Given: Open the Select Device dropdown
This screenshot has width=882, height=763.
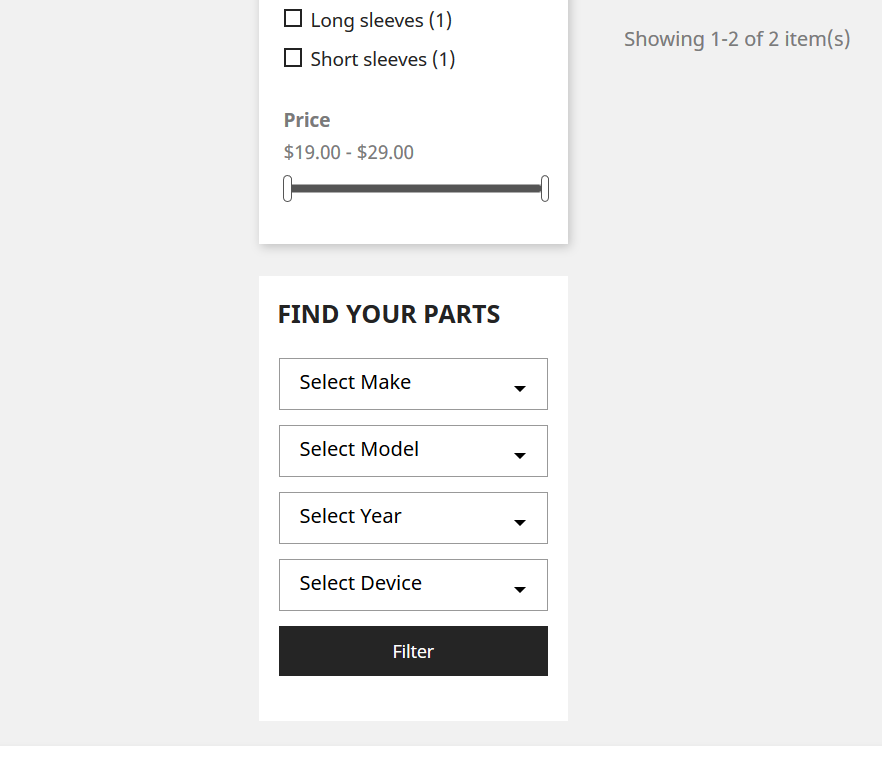Looking at the screenshot, I should pyautogui.click(x=413, y=585).
